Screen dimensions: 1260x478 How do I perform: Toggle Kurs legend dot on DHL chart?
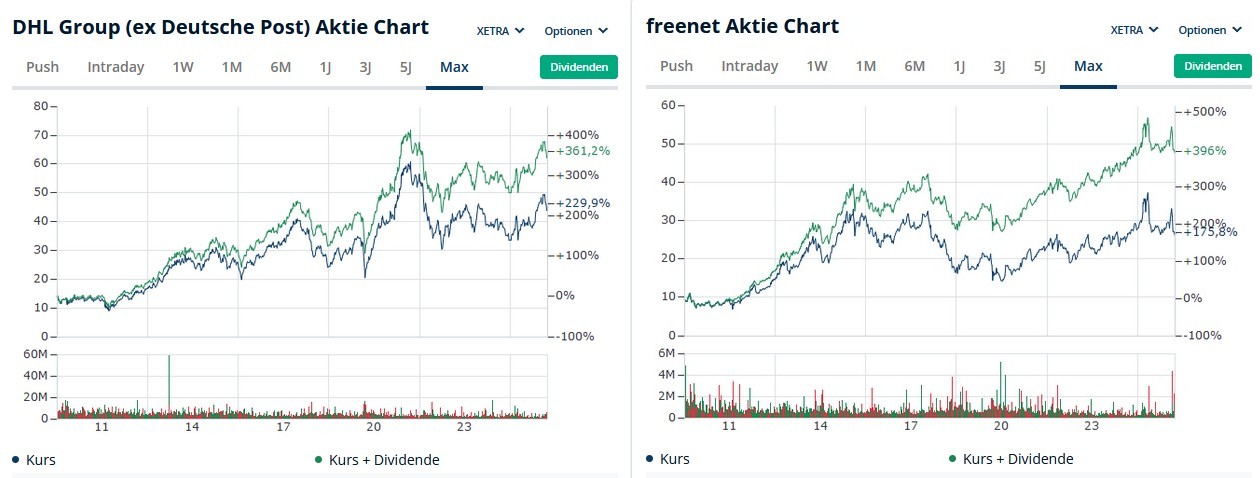pyautogui.click(x=17, y=460)
